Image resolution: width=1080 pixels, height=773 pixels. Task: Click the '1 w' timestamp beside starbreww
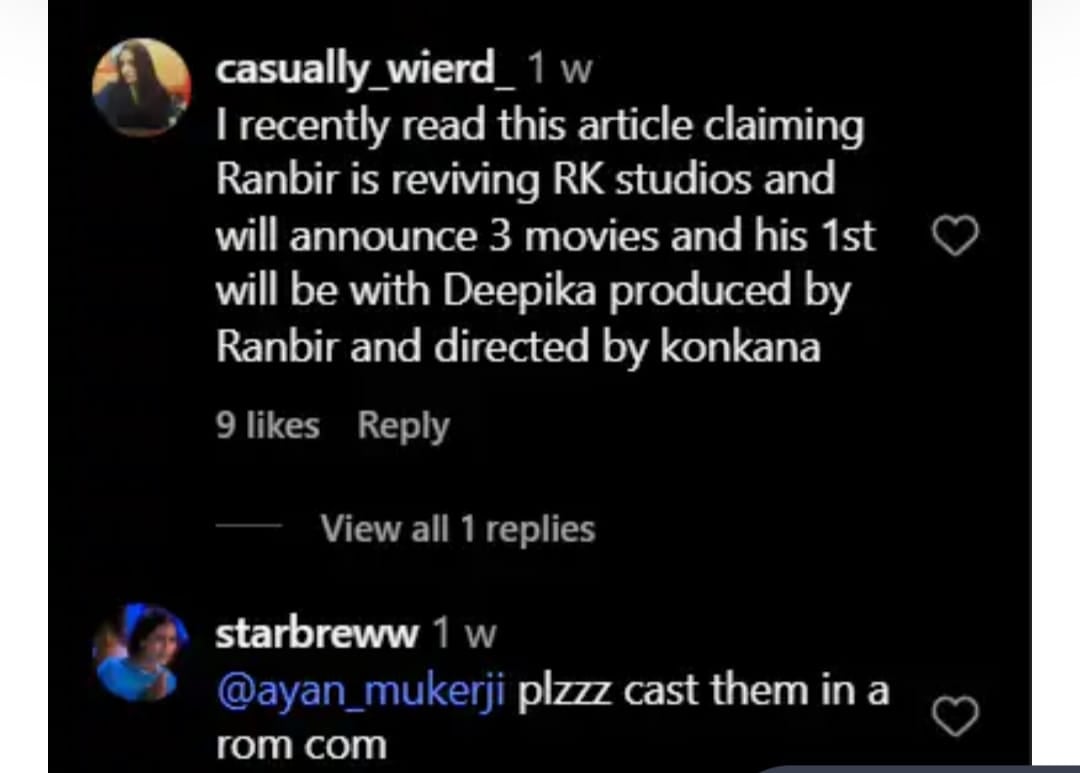coord(464,633)
